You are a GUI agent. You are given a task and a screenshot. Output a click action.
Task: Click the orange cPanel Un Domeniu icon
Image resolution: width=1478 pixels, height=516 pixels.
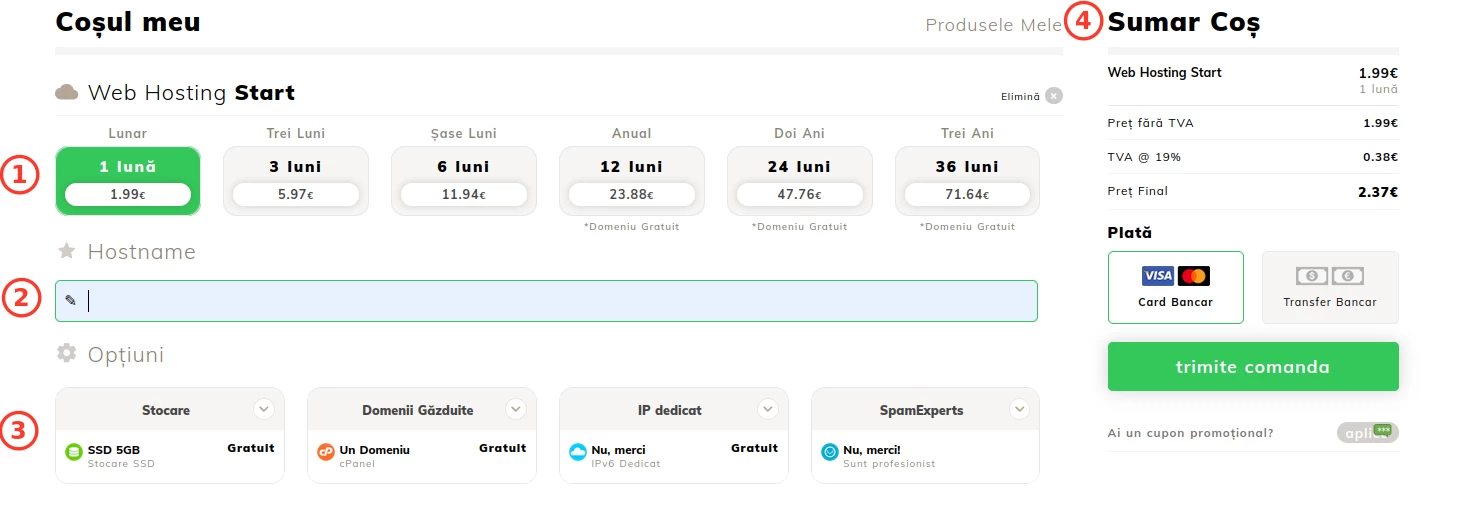click(x=325, y=452)
